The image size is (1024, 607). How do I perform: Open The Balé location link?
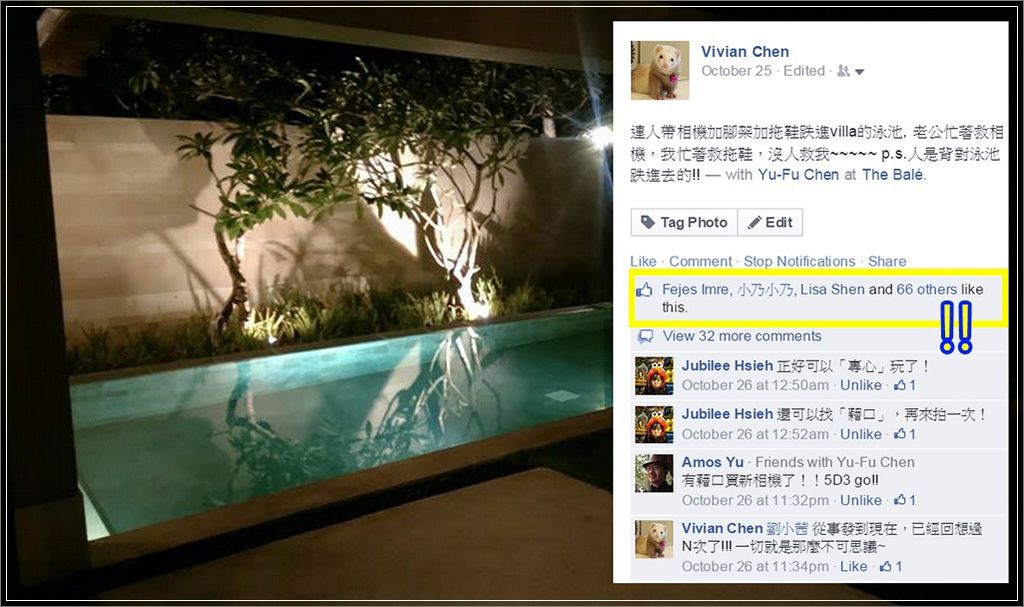click(893, 174)
